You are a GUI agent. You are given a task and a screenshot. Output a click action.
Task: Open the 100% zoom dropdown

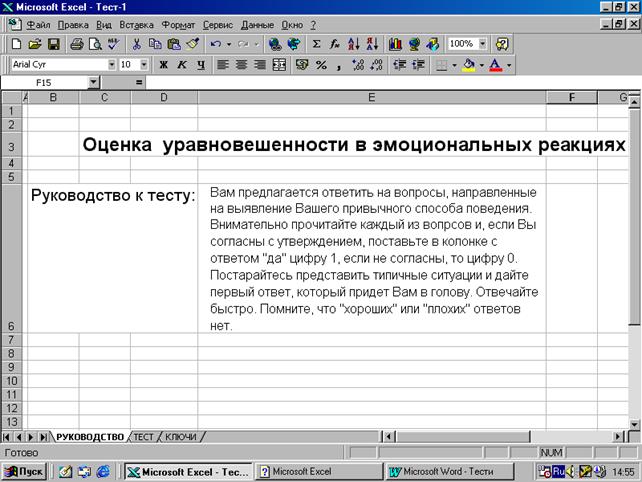click(x=483, y=44)
